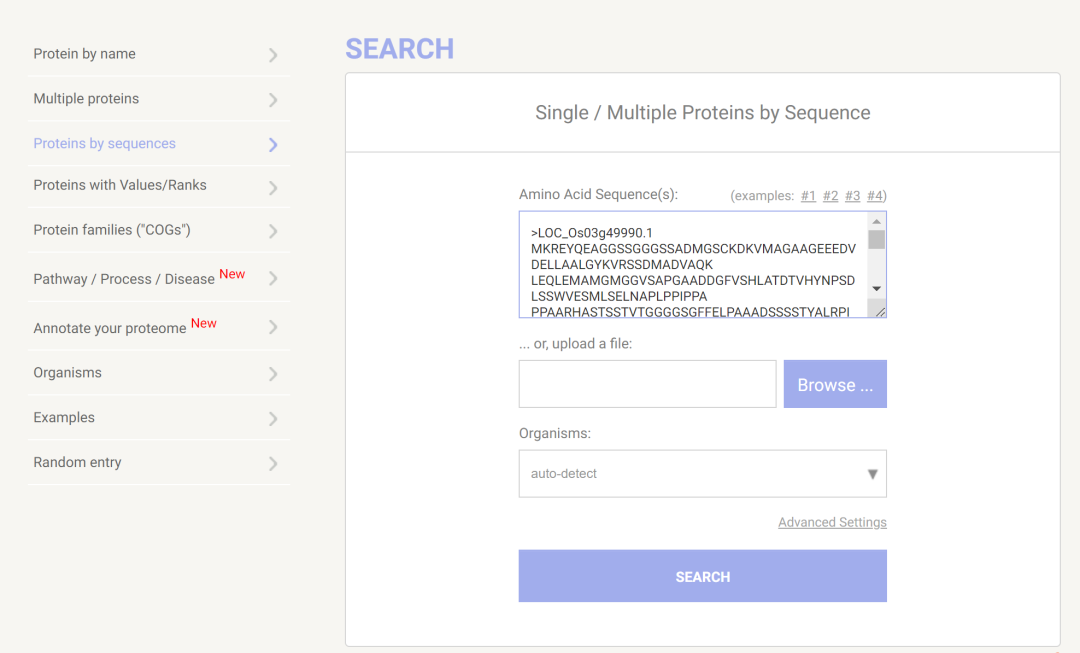The height and width of the screenshot is (653, 1080).
Task: Click the scroll down arrow in sequence box
Action: point(876,289)
